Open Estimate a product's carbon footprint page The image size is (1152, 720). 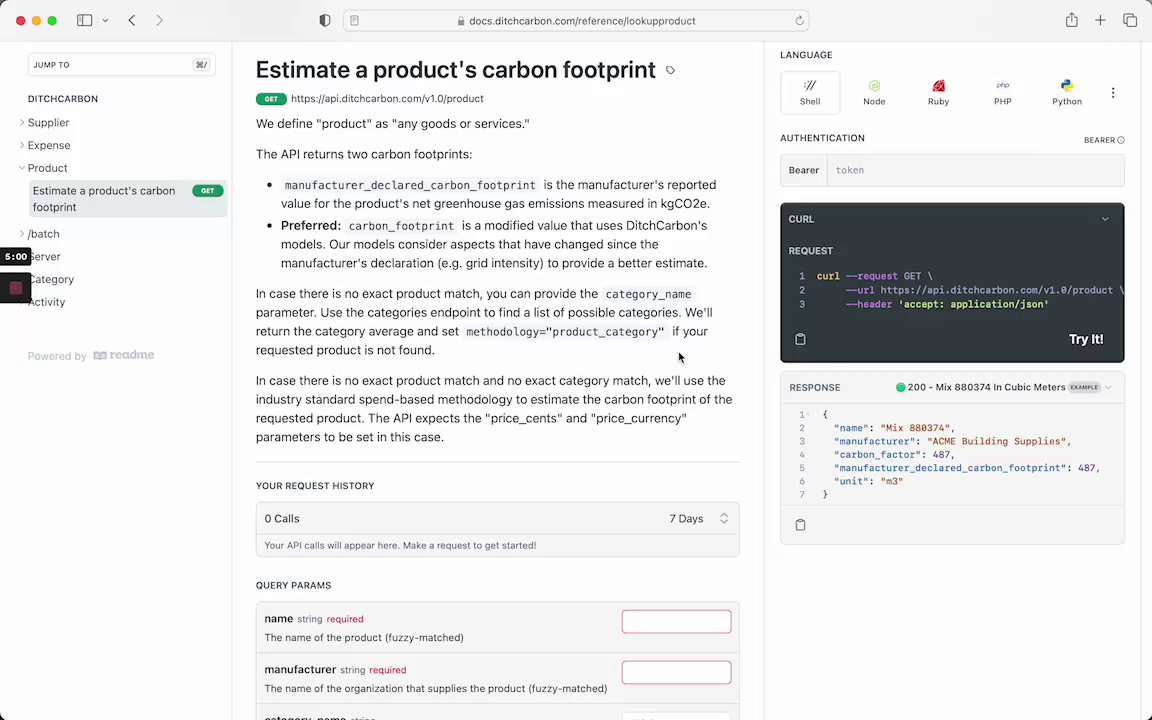click(x=128, y=199)
